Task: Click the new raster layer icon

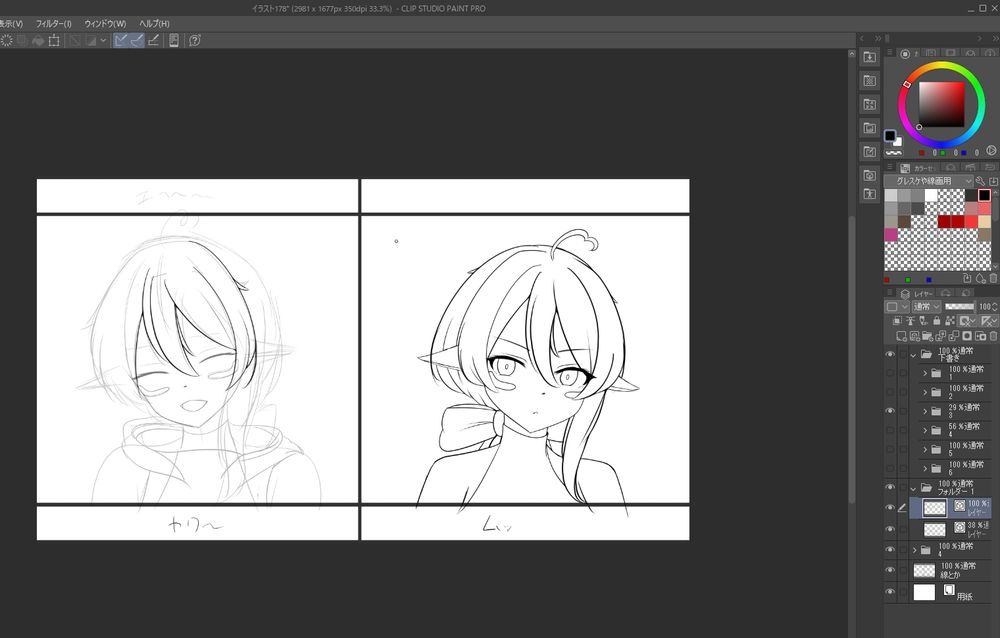Action: click(901, 336)
